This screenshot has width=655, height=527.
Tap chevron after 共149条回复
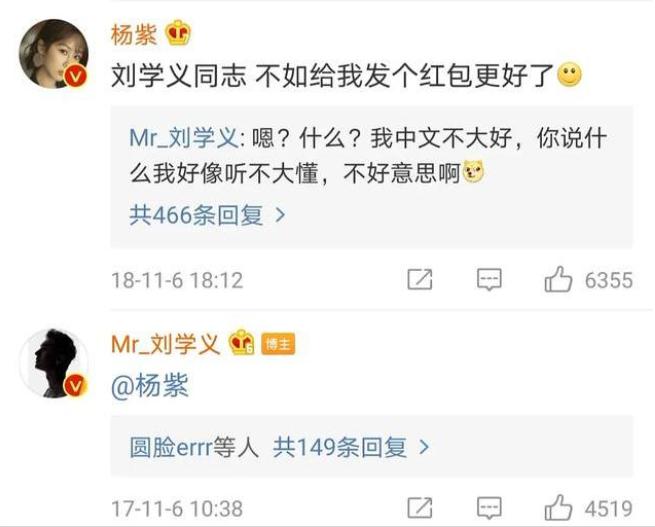click(424, 447)
